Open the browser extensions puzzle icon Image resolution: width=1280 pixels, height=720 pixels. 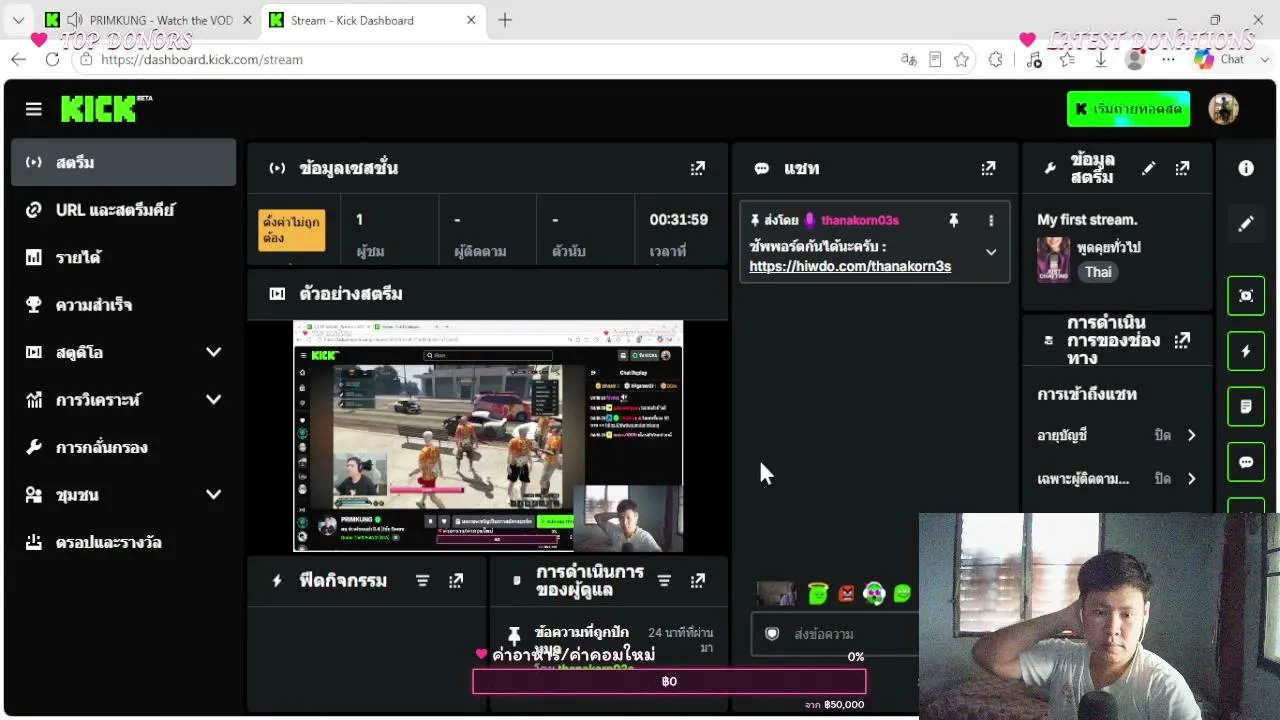coord(995,59)
